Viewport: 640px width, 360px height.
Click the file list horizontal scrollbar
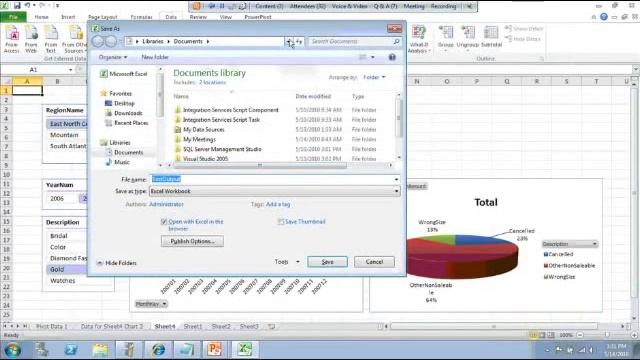tap(260, 165)
